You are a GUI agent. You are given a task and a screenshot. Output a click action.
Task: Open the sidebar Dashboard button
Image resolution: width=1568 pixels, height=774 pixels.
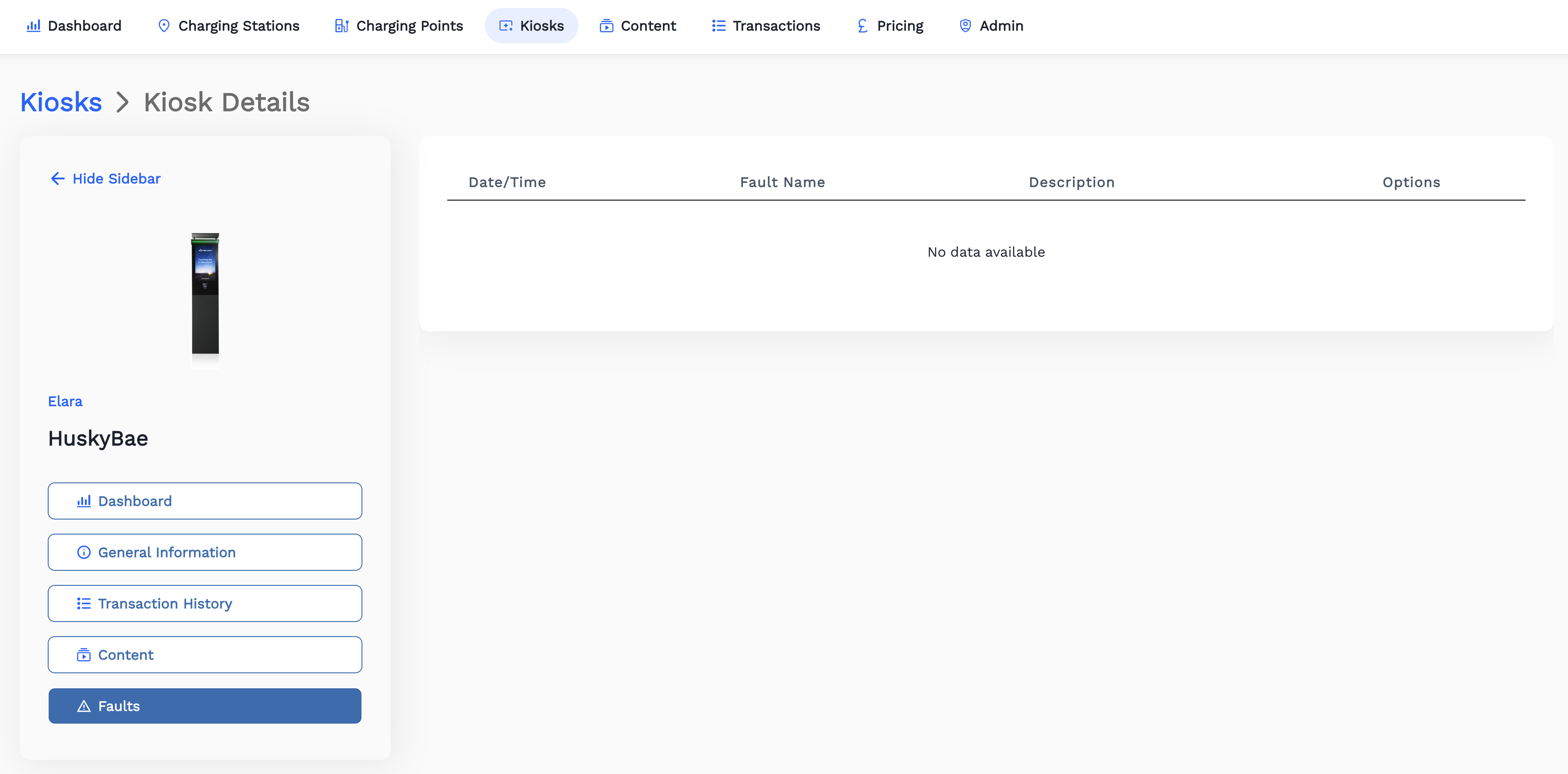205,501
